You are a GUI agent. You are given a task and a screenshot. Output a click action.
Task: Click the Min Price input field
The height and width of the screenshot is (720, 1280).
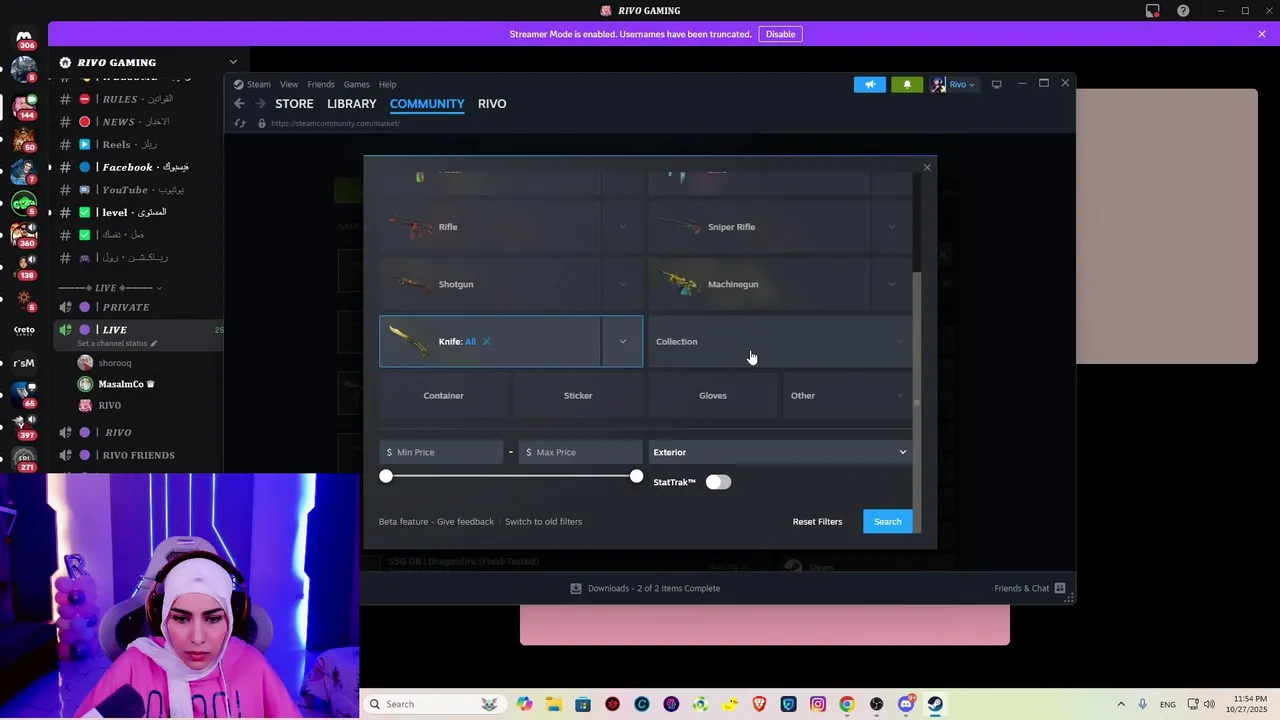click(x=441, y=452)
